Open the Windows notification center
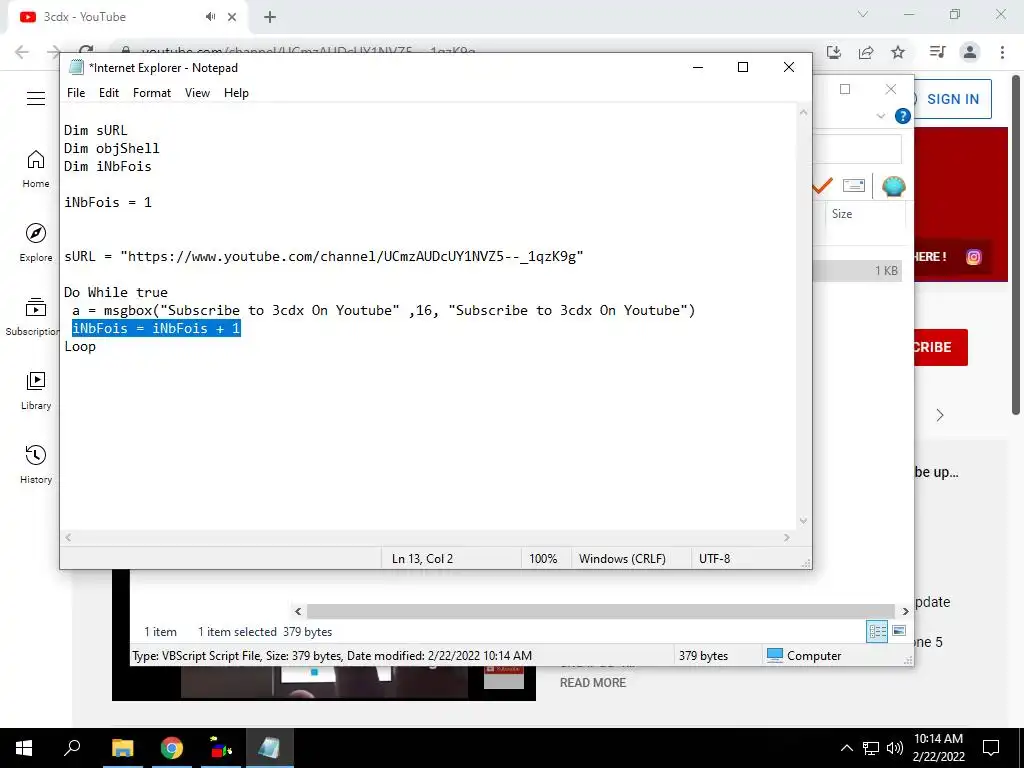Image resolution: width=1024 pixels, height=768 pixels. tap(991, 748)
